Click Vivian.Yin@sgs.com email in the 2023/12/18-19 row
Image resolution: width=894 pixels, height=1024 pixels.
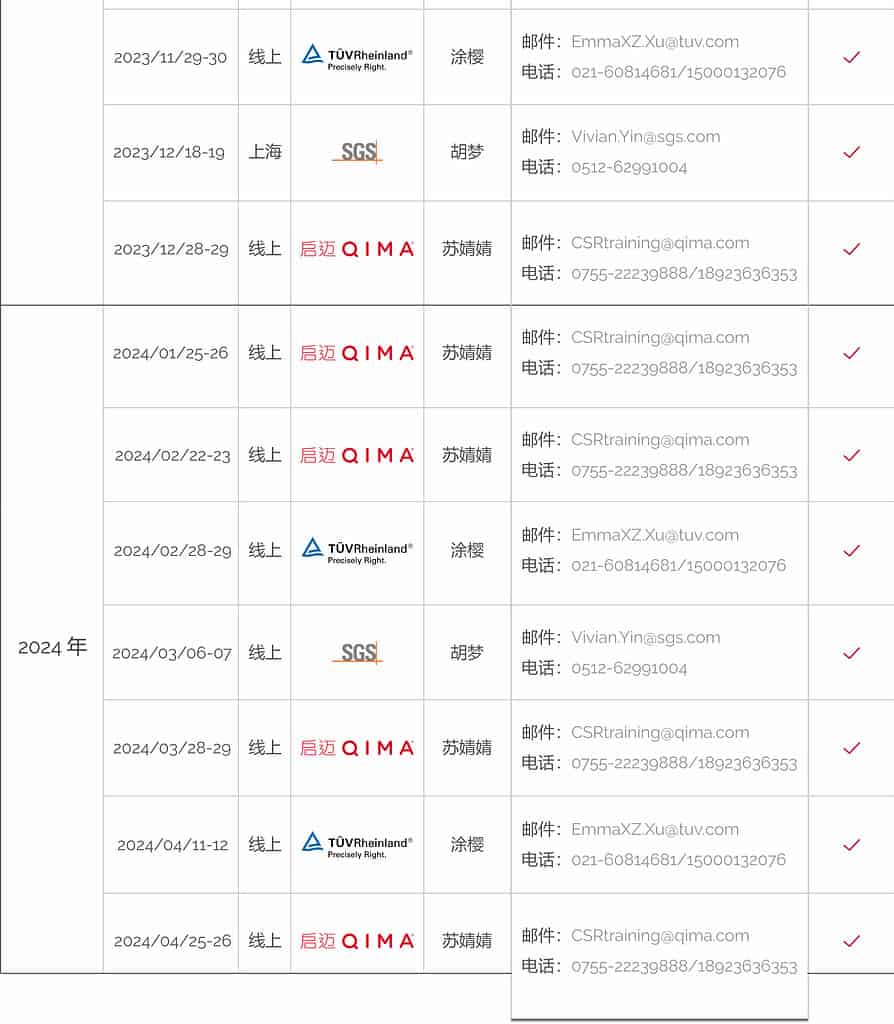coord(646,136)
